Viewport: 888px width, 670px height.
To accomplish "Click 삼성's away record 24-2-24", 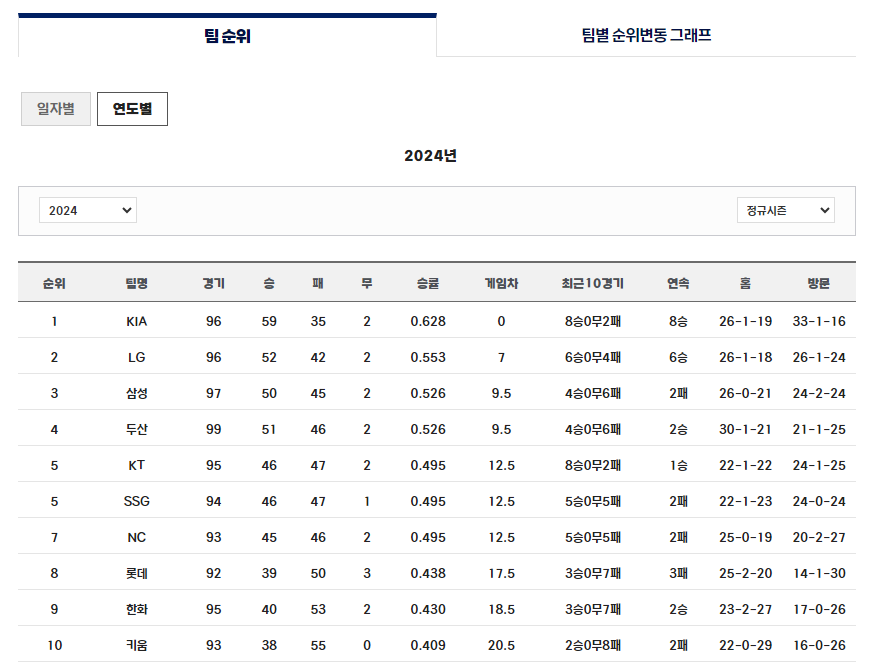I will tap(819, 393).
